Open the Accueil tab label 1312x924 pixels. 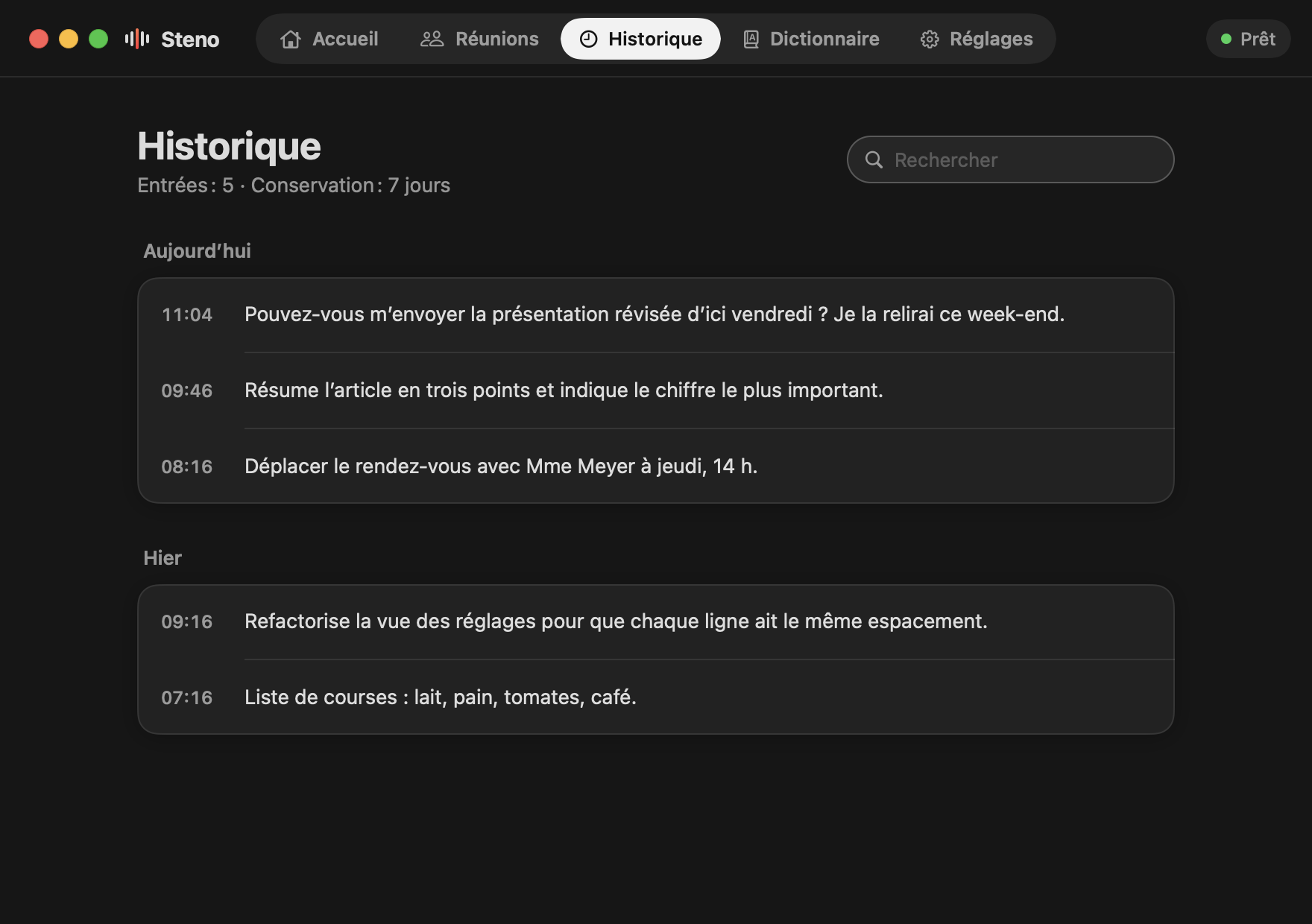tap(345, 39)
